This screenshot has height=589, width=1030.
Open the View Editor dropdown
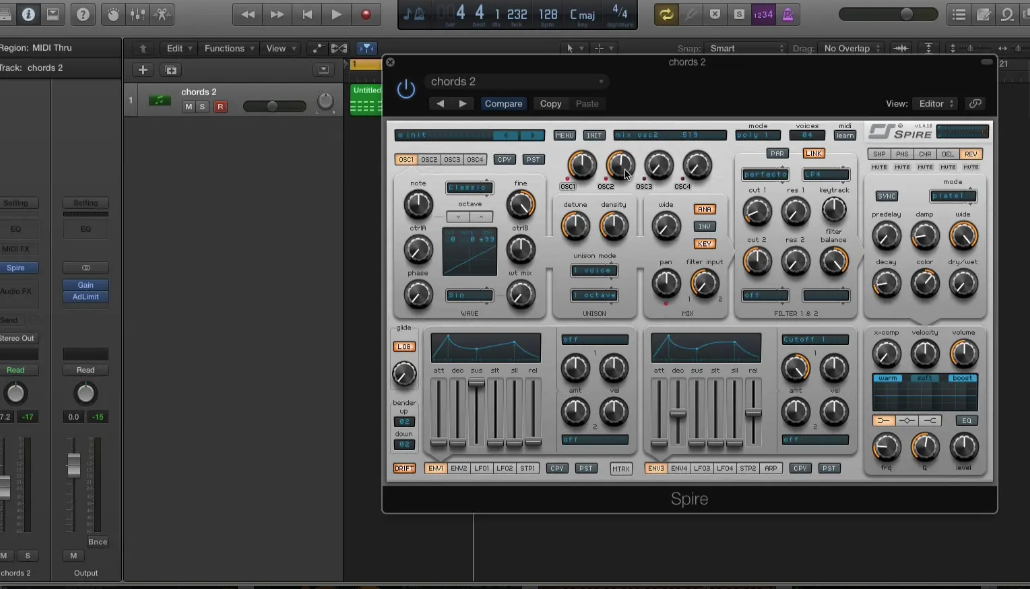coord(936,104)
